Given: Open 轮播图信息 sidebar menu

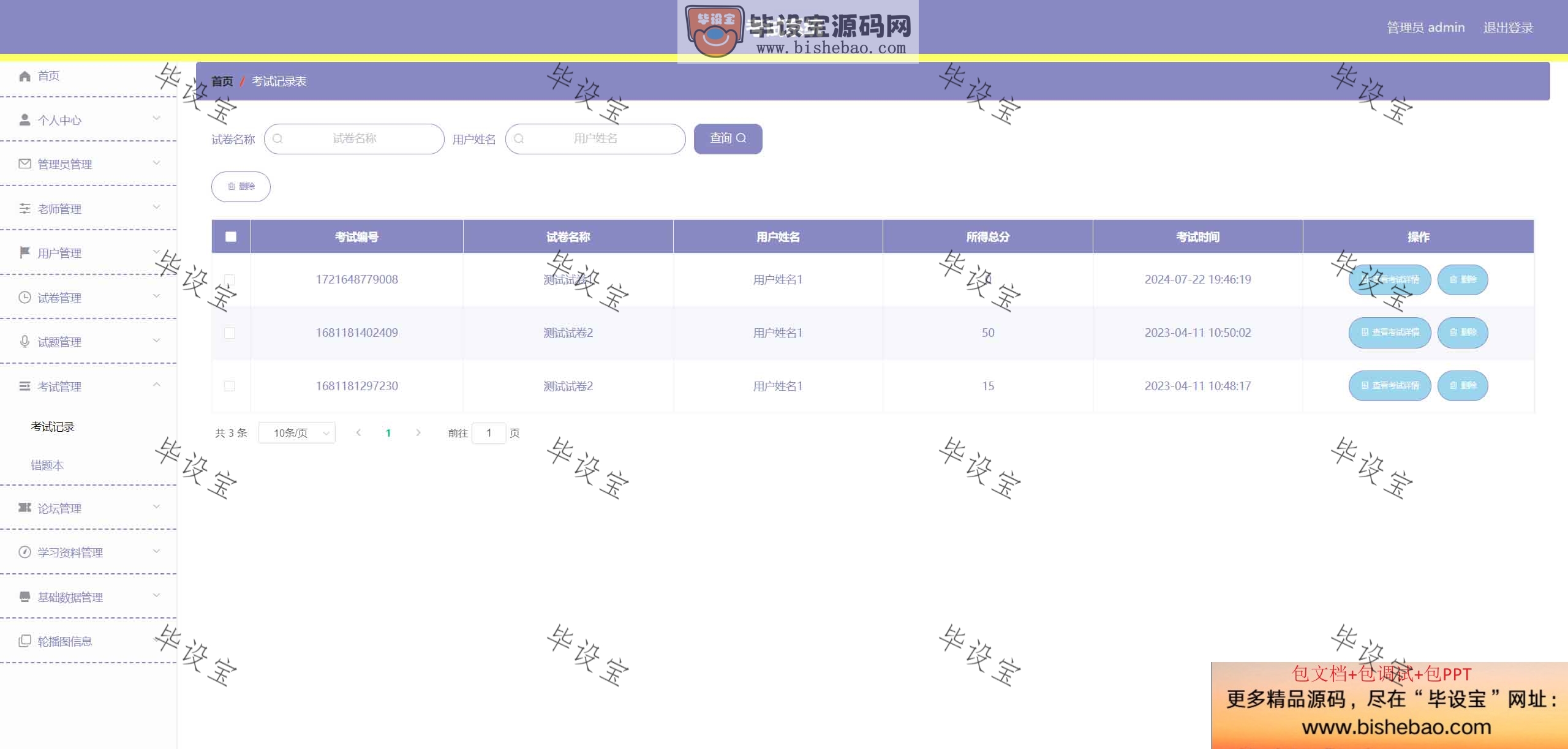Looking at the screenshot, I should [x=88, y=641].
